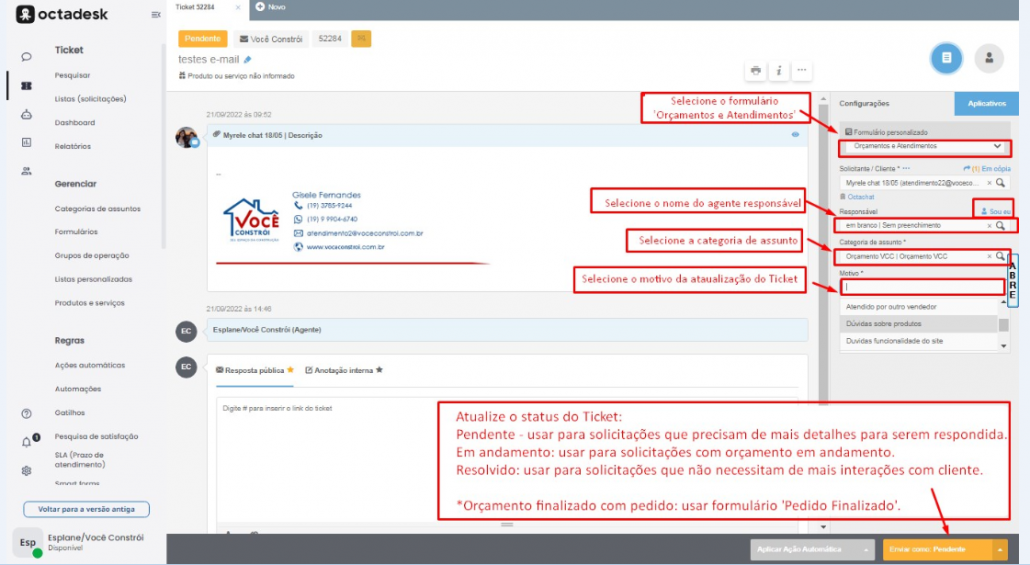Open the three-dot more options button
1030x565 pixels.
(801, 70)
